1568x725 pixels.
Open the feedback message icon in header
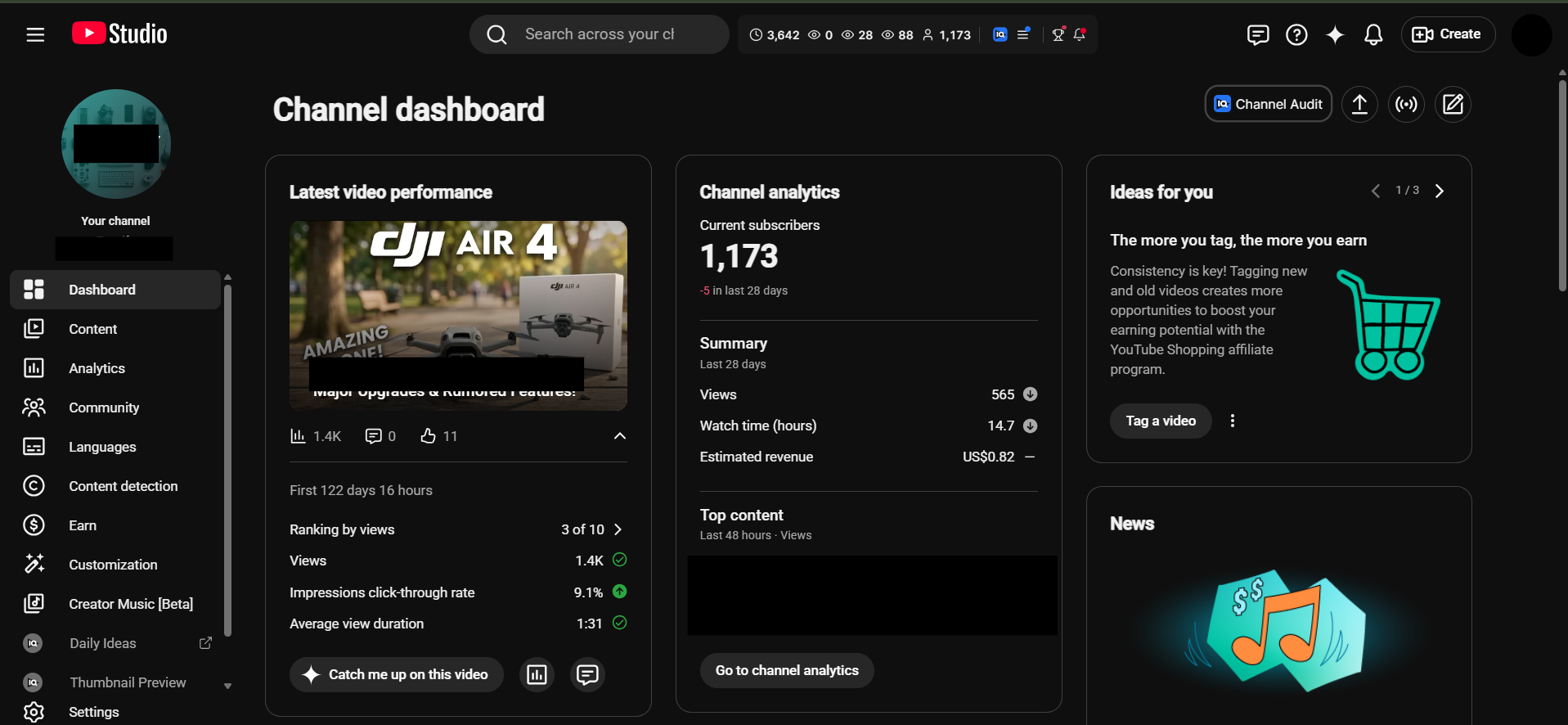[1258, 34]
